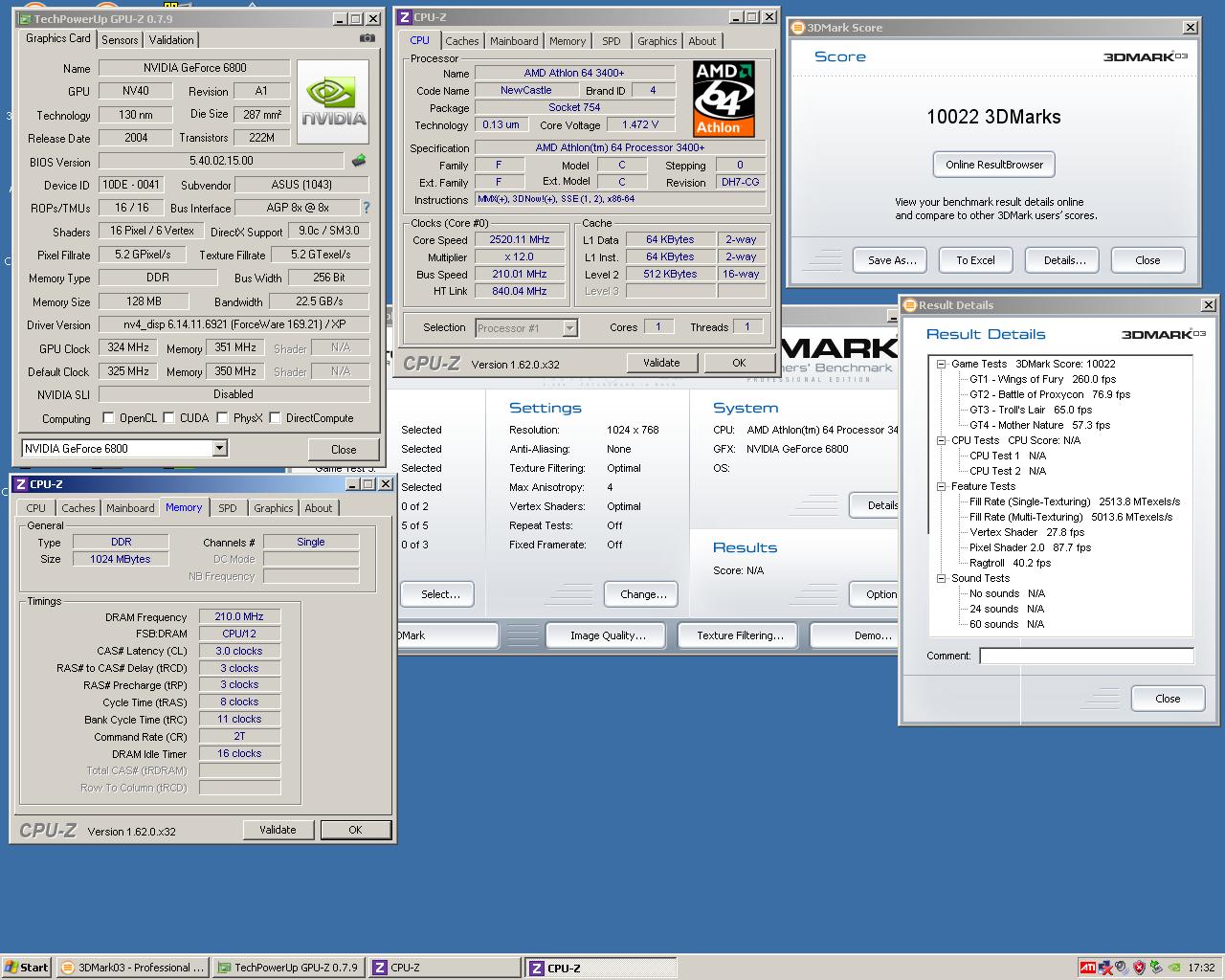Viewport: 1225px width, 980px height.
Task: Click the NVIDIA logo in GPU-Z
Action: (x=333, y=102)
